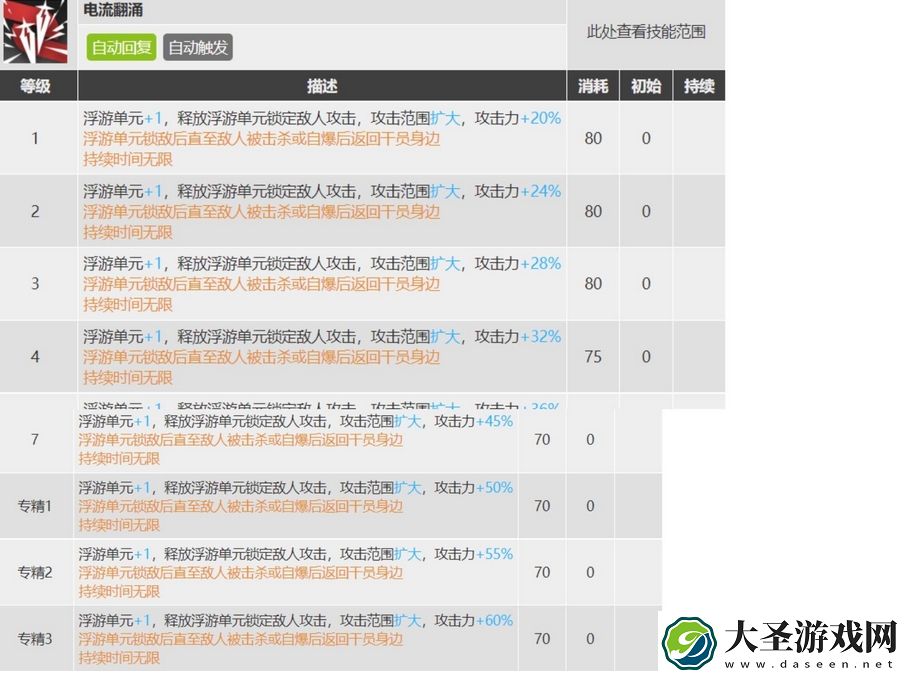908x676 pixels.
Task: Click 持续时间无限 text in level 1 row
Action: click(128, 159)
